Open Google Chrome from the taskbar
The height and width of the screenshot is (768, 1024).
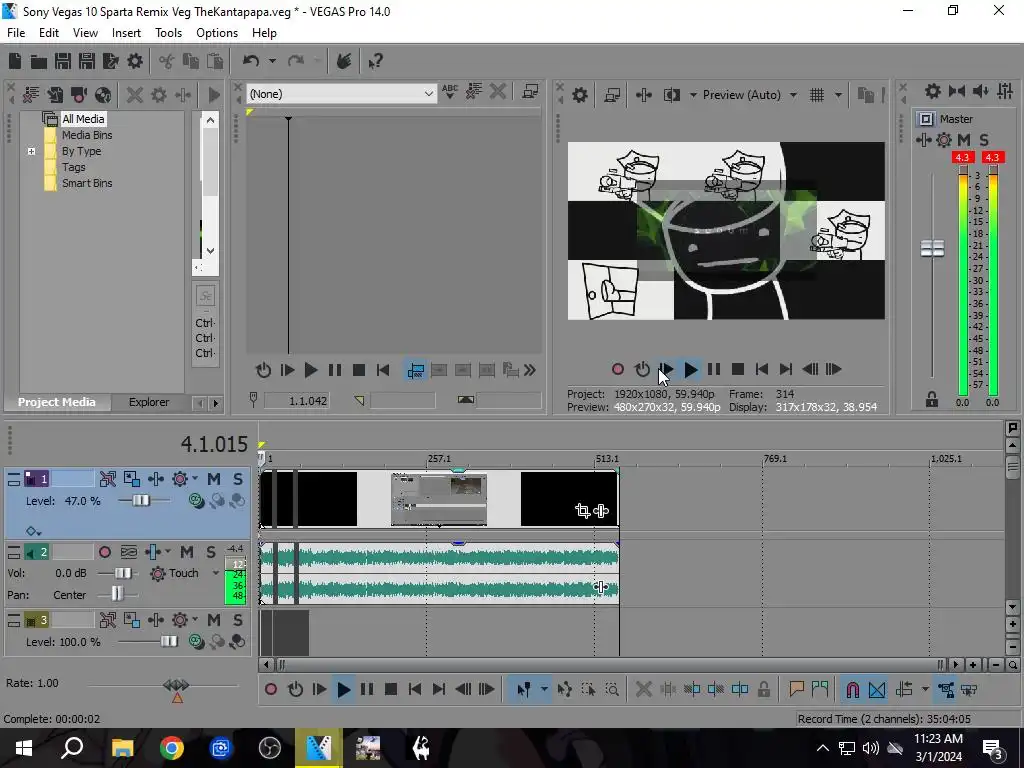172,748
